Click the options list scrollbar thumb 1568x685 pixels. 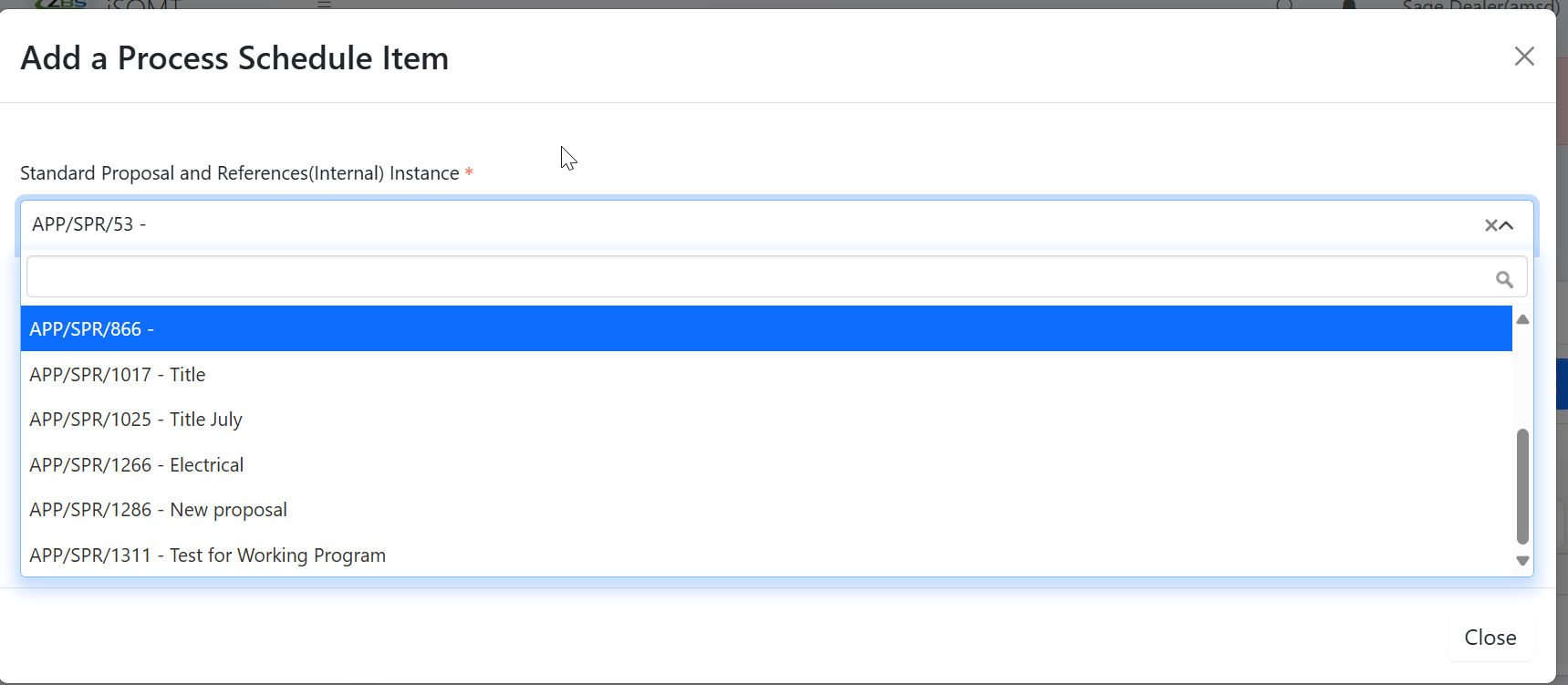[1522, 485]
